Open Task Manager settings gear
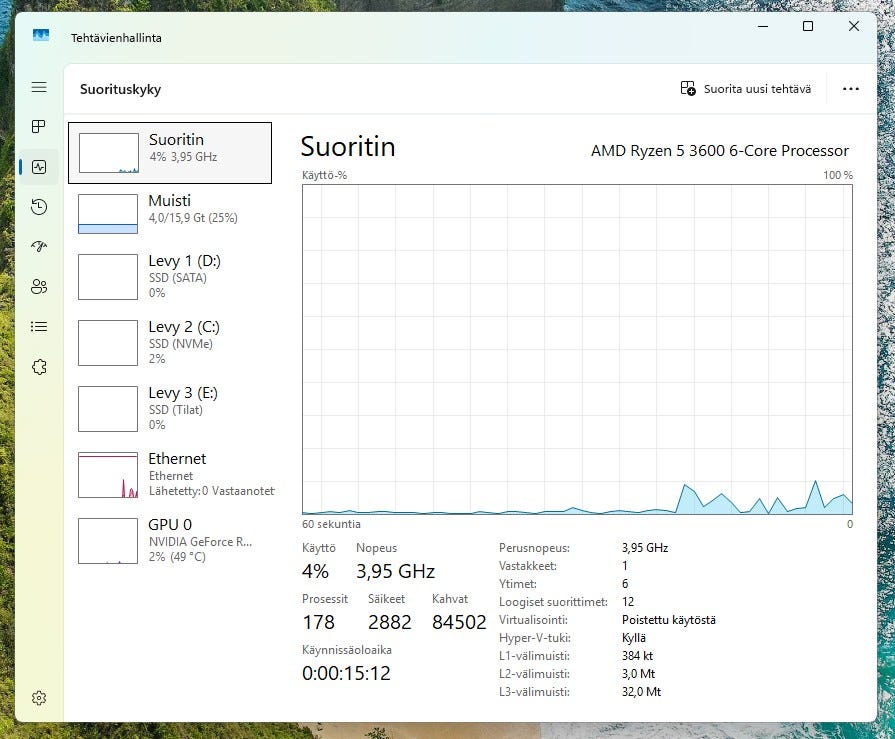 39,698
